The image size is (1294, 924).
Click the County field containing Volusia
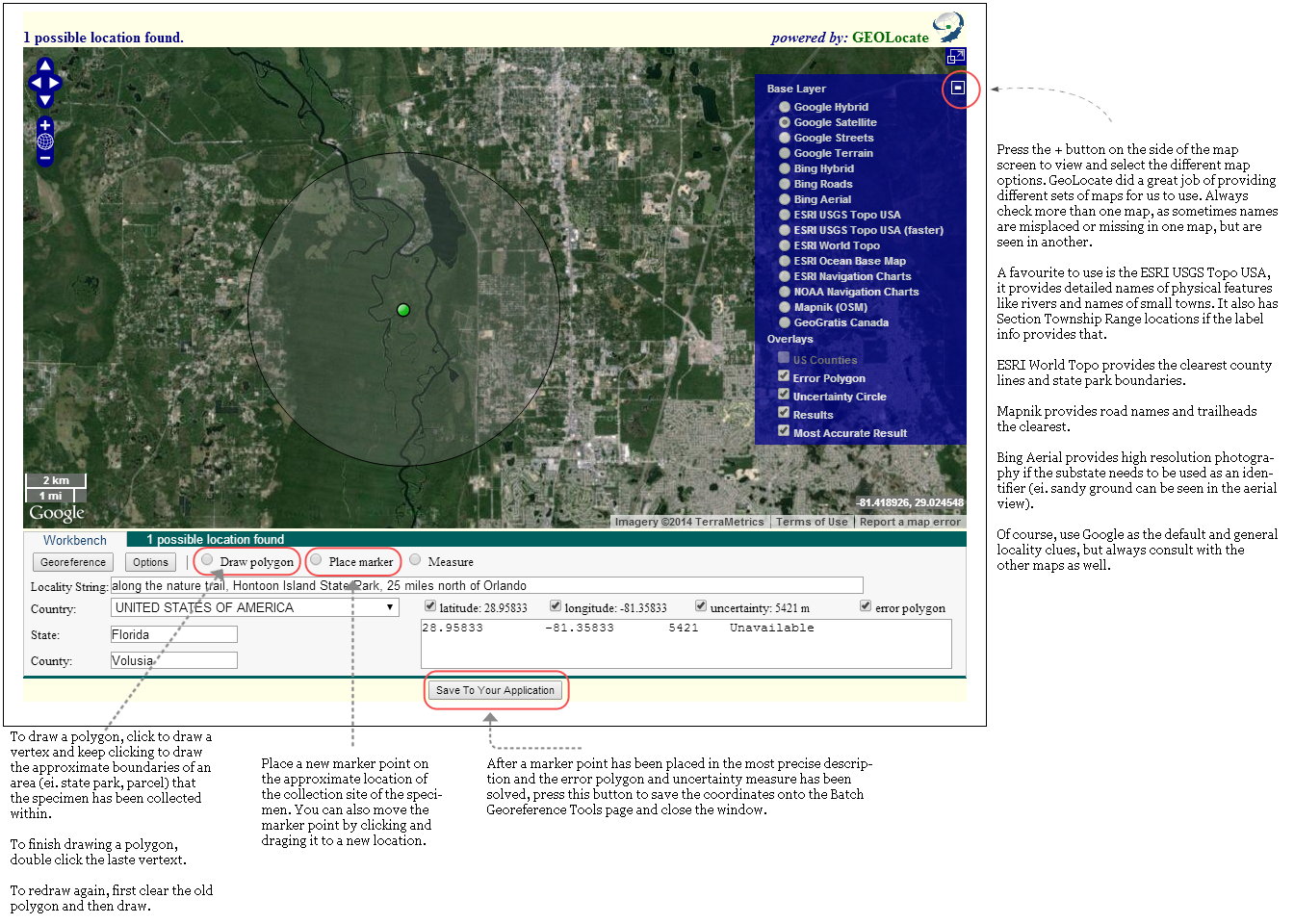coord(174,660)
